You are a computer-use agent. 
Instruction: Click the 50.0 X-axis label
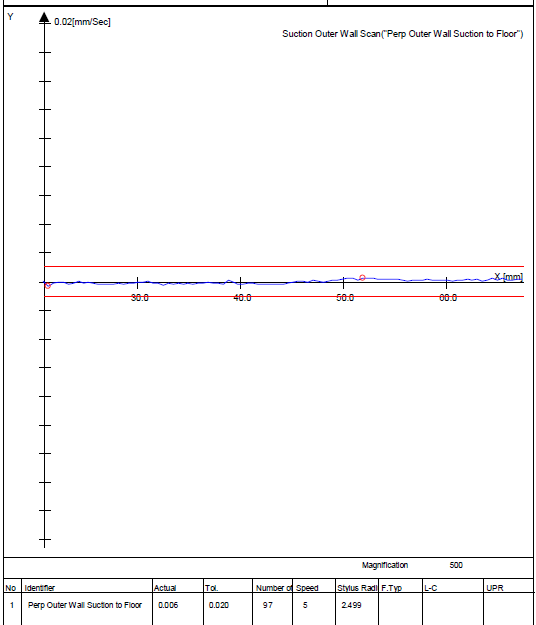[345, 298]
